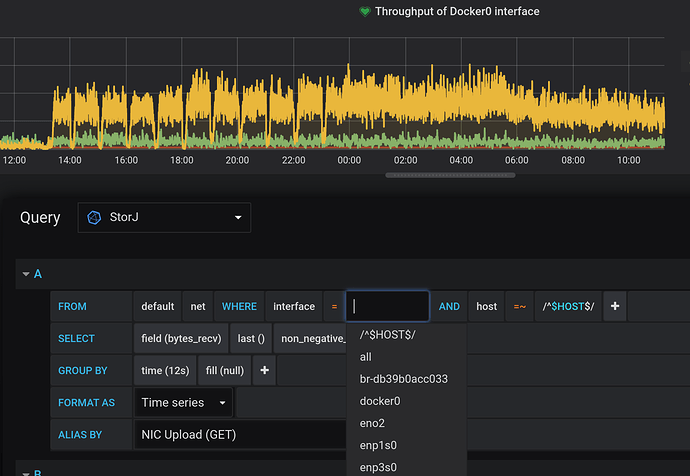Add a GROUP BY clause with the plus icon
The image size is (690, 476).
click(265, 371)
